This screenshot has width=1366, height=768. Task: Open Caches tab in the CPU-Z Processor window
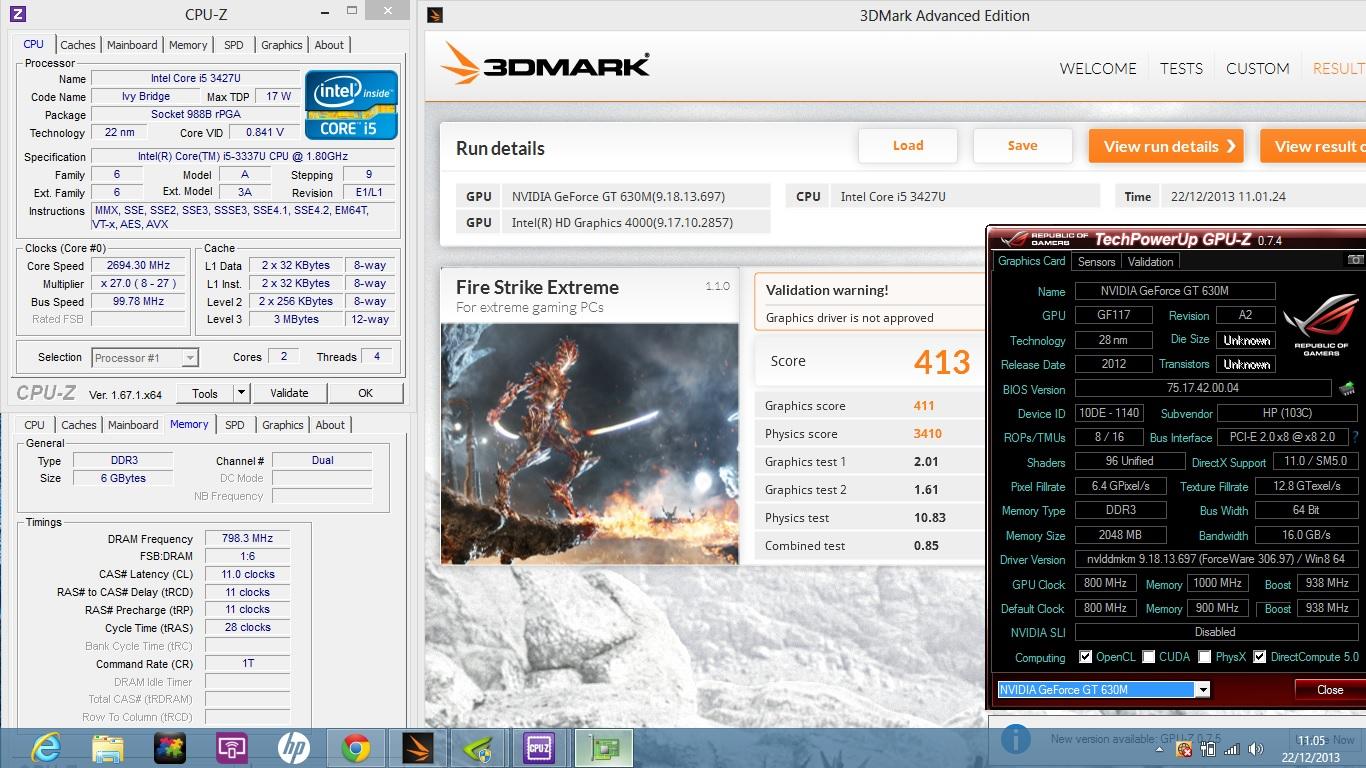coord(77,45)
